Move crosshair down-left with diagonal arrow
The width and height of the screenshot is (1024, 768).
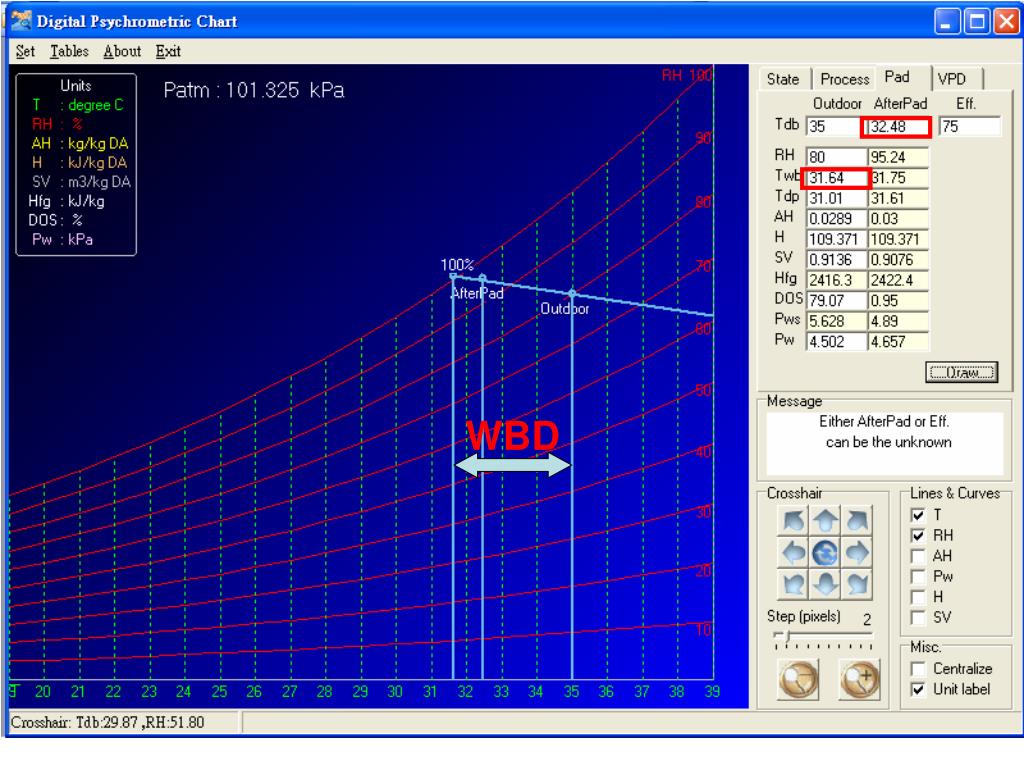(x=793, y=584)
